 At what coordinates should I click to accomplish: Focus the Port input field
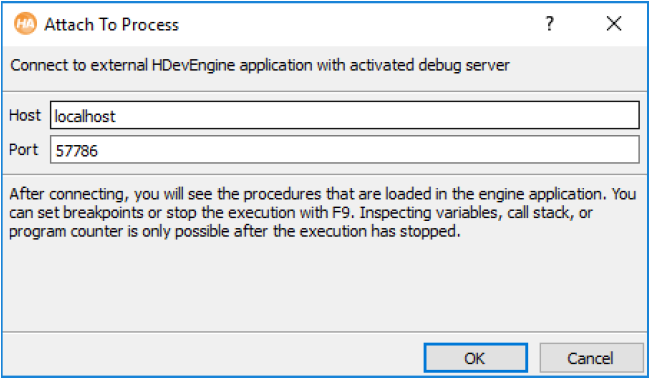(x=344, y=150)
